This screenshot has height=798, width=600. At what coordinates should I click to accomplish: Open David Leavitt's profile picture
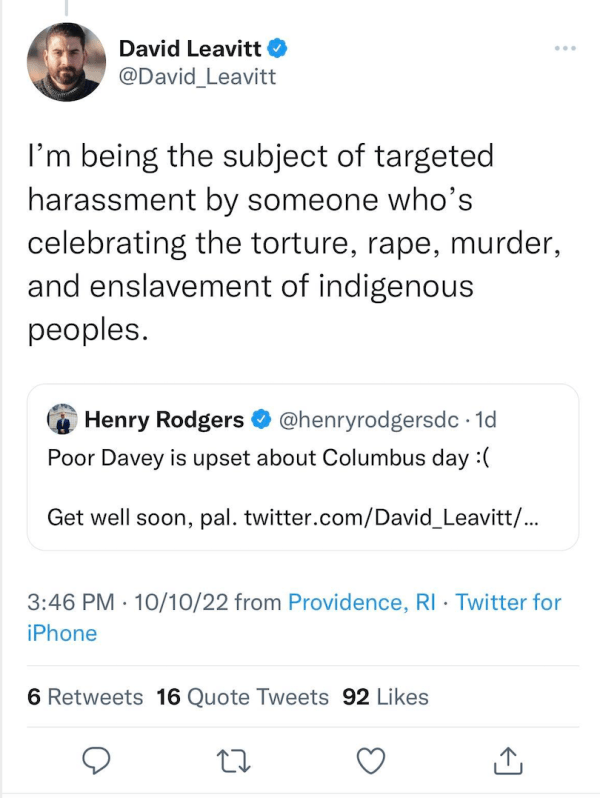[x=66, y=62]
